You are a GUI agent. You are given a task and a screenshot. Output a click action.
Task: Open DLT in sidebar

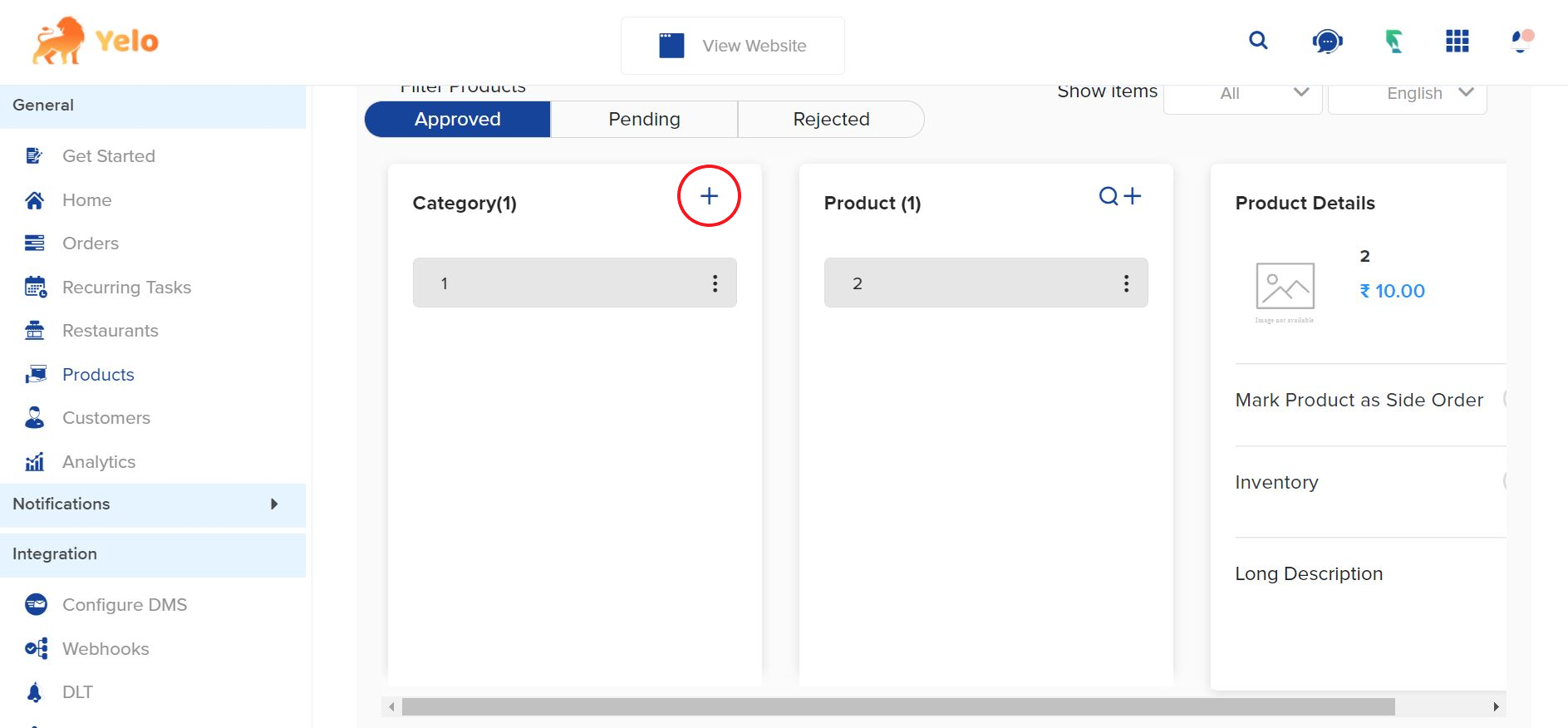(x=77, y=691)
